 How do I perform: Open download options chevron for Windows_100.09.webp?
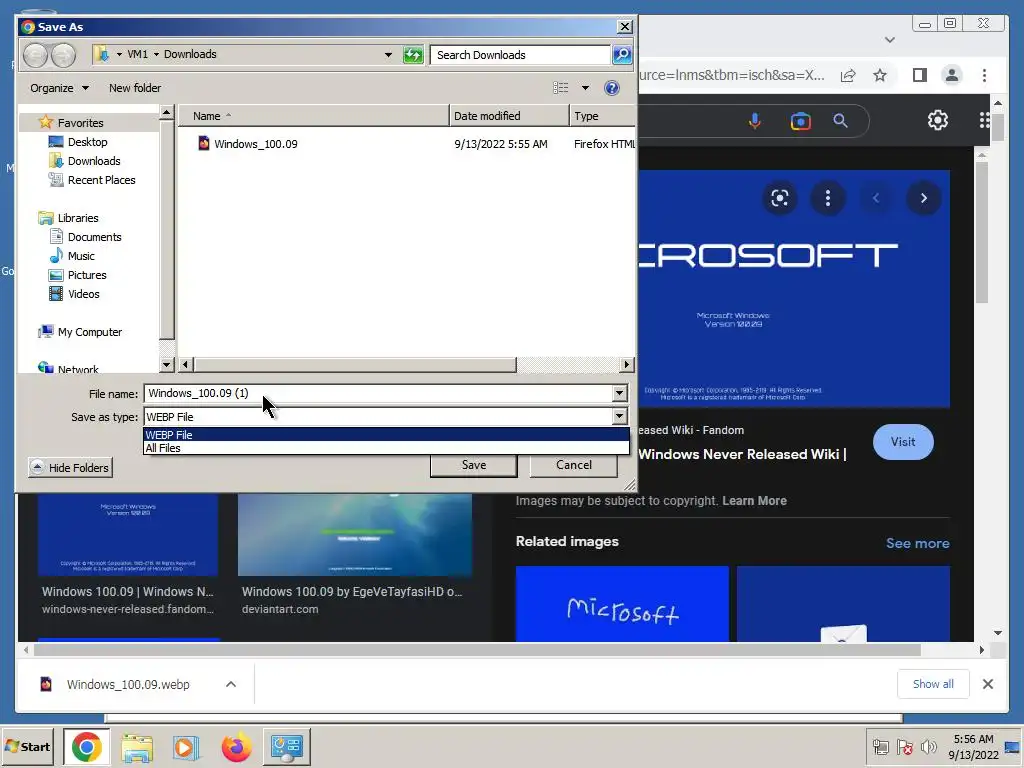[231, 684]
